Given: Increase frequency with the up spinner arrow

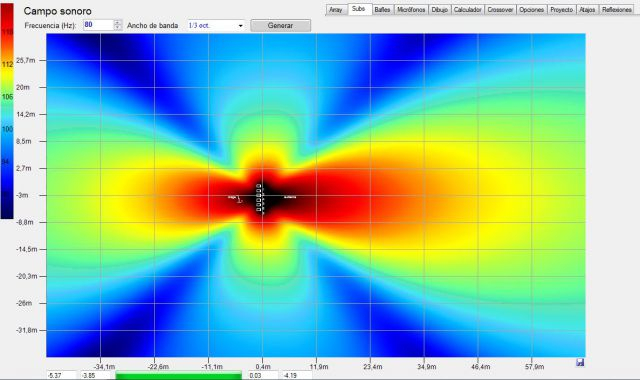Looking at the screenshot, I should click(118, 22).
